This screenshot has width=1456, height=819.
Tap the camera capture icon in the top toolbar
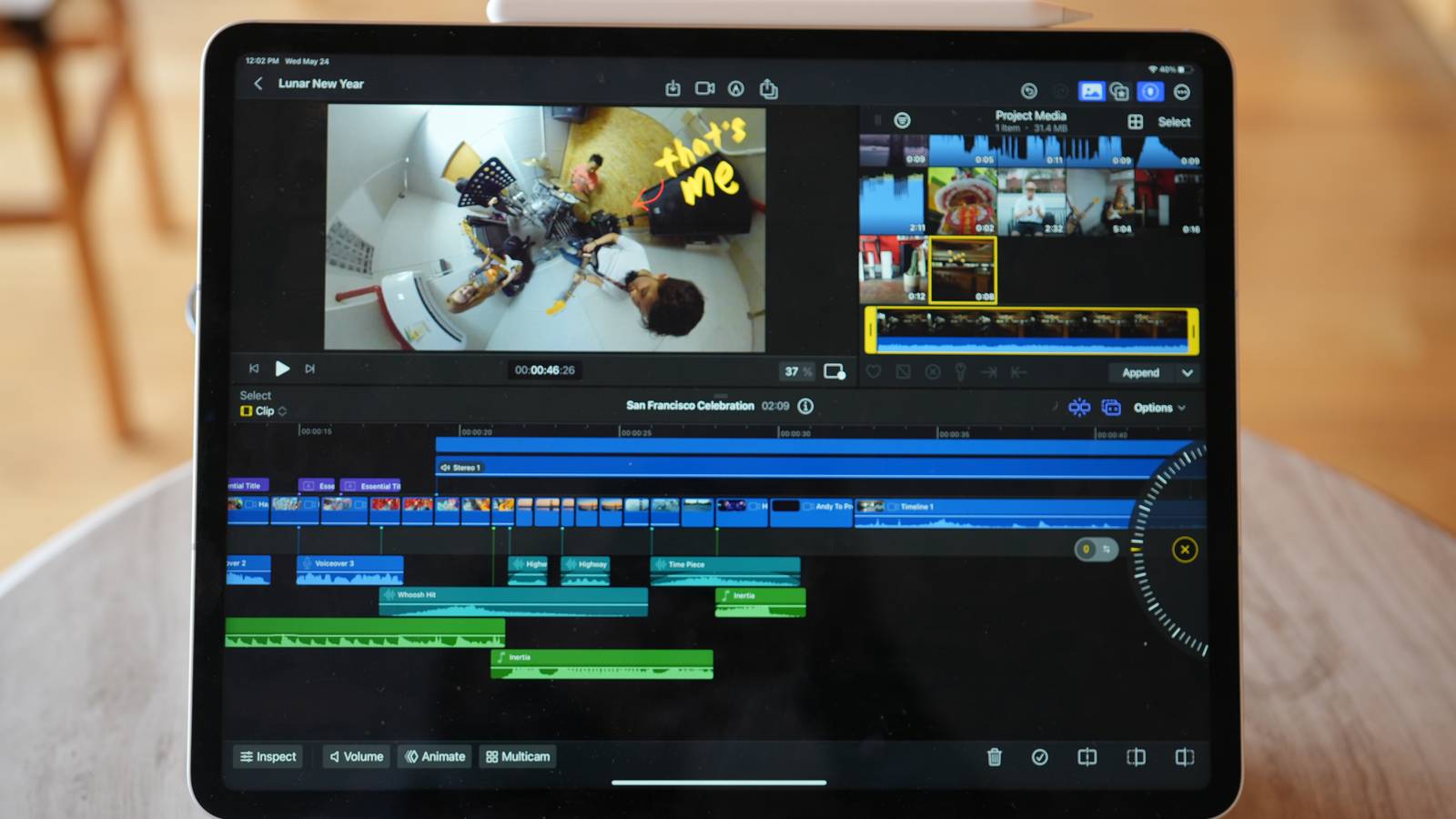pyautogui.click(x=706, y=88)
